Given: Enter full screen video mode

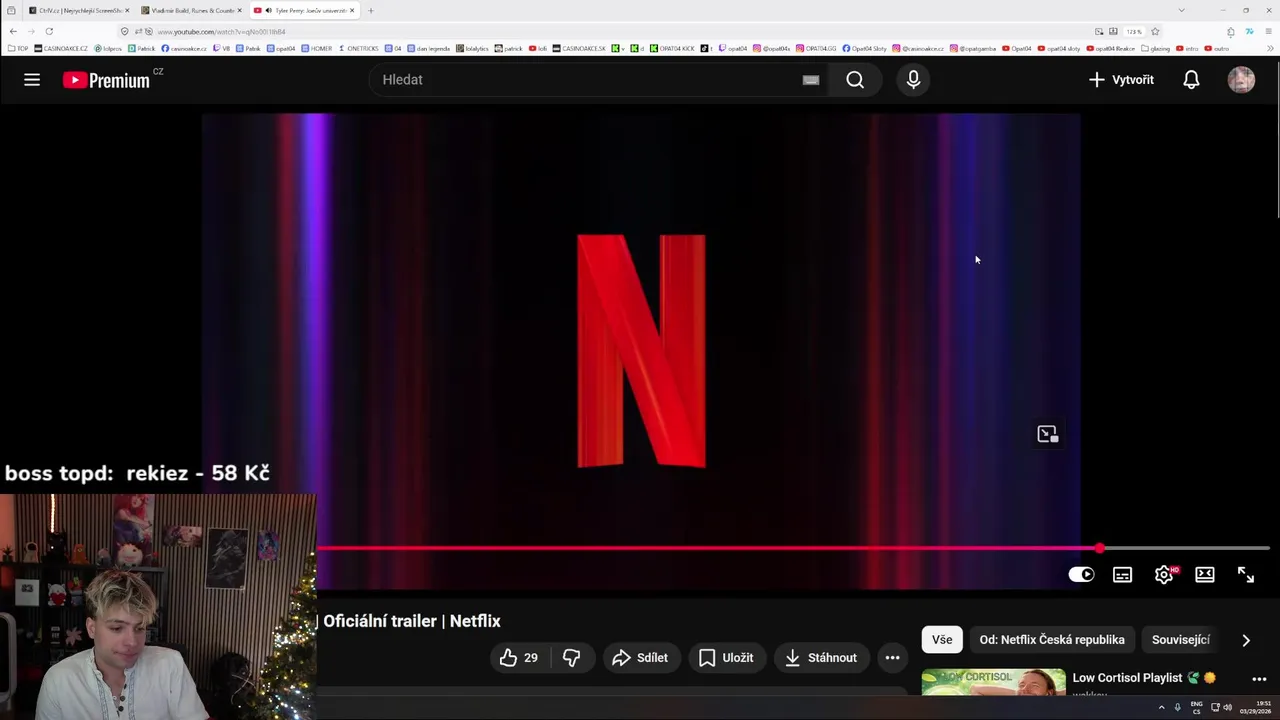Looking at the screenshot, I should point(1246,574).
